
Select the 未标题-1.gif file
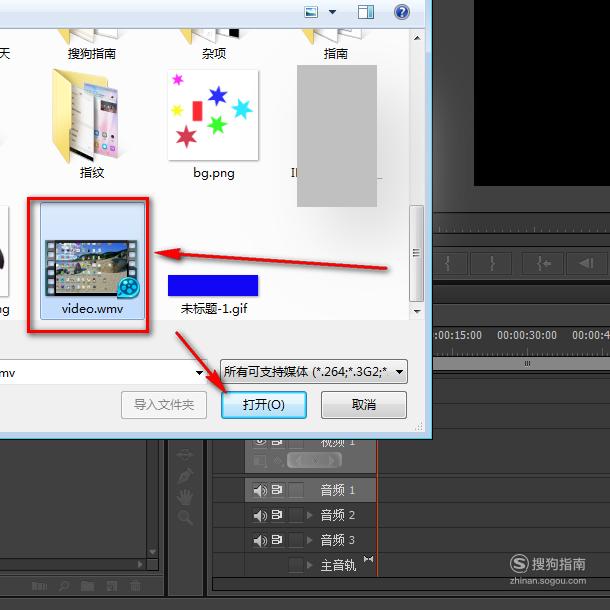(x=213, y=294)
